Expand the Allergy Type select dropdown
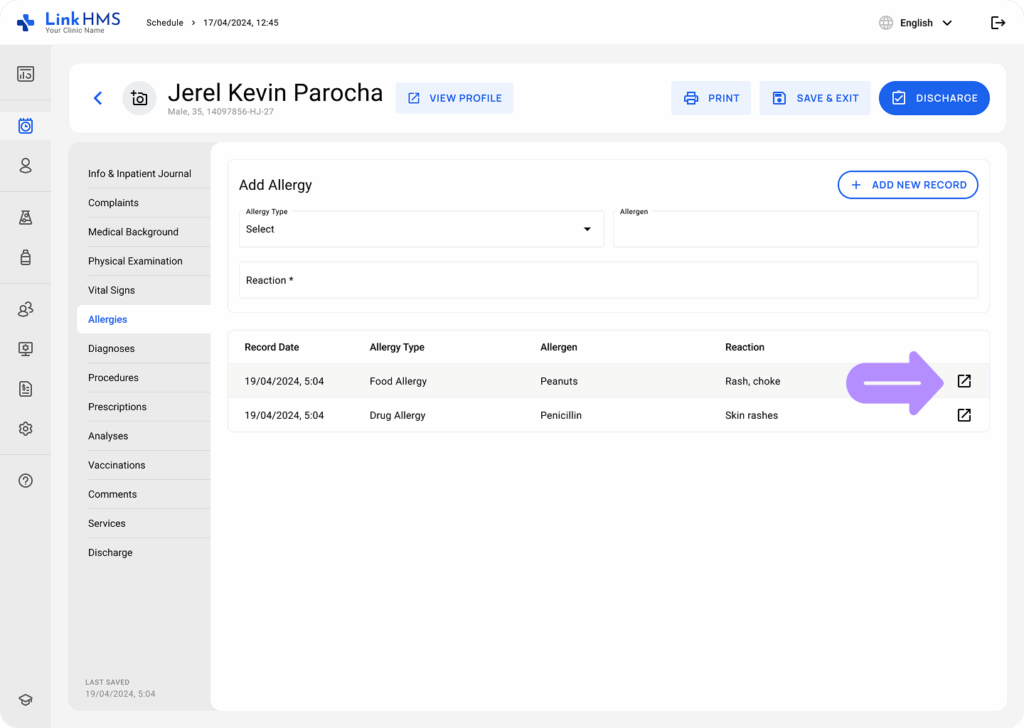This screenshot has height=728, width=1024. 421,229
